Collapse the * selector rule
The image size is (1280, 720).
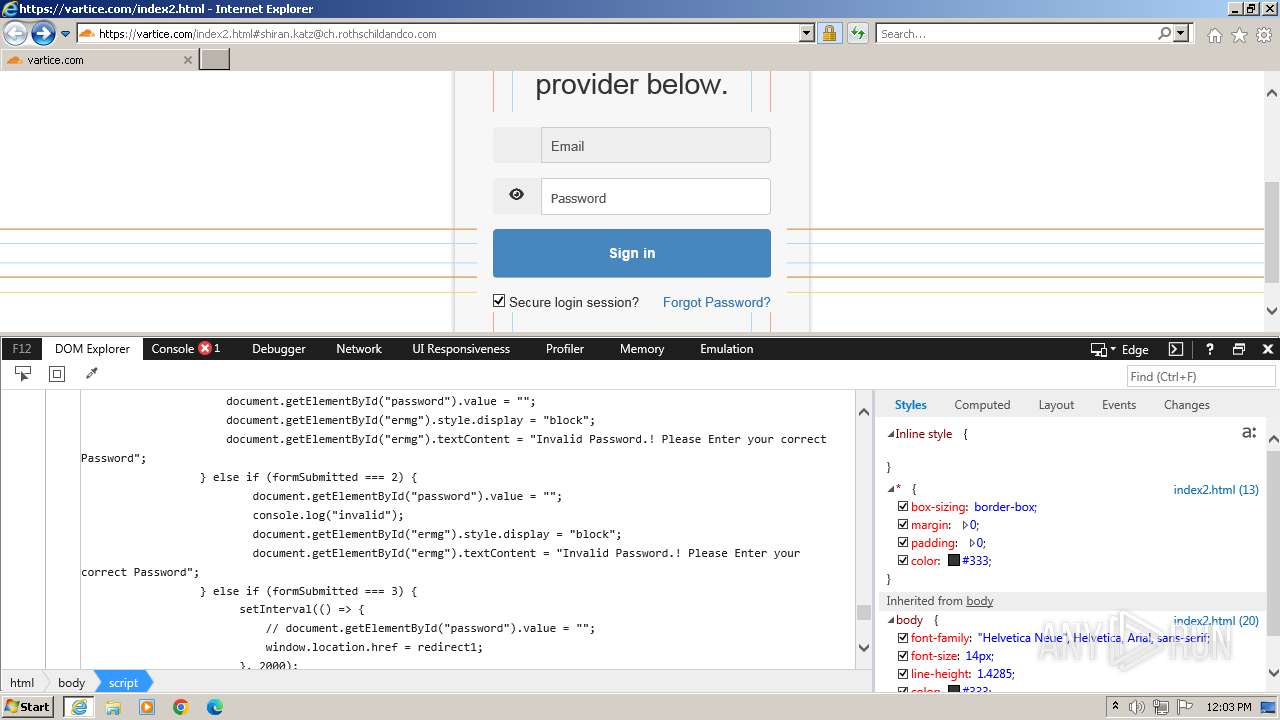(x=891, y=490)
